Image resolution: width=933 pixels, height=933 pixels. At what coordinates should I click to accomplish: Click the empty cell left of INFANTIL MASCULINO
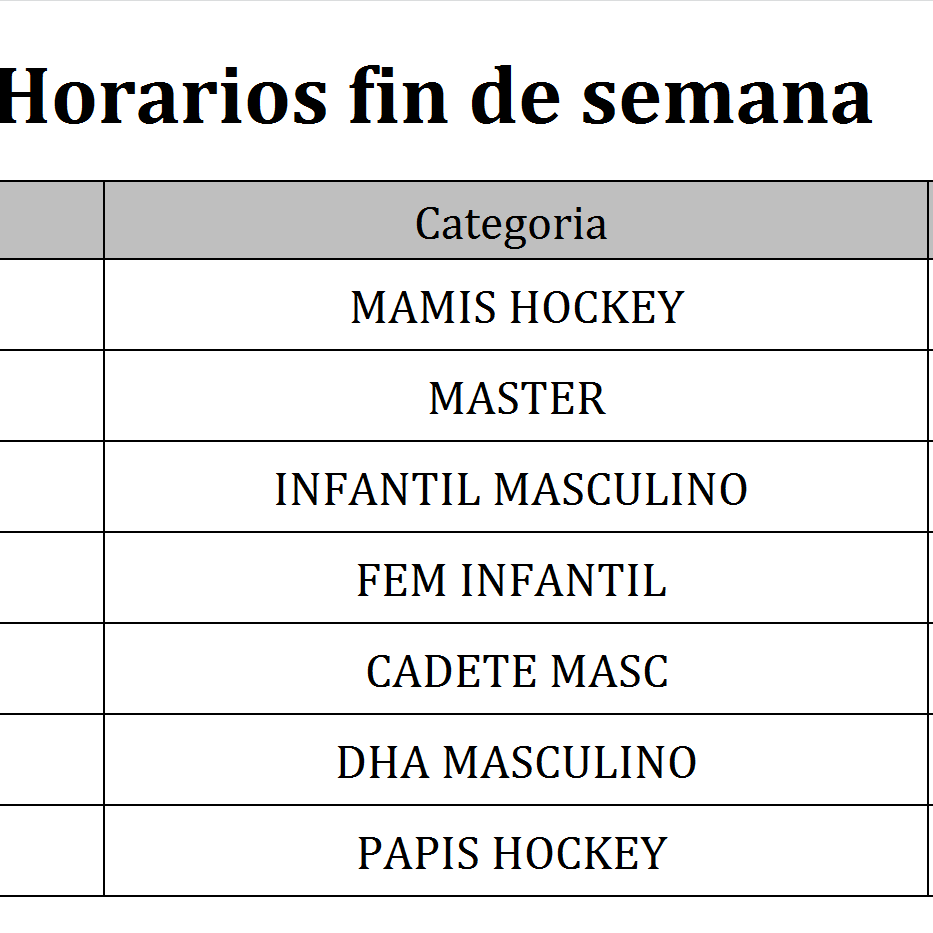50,488
